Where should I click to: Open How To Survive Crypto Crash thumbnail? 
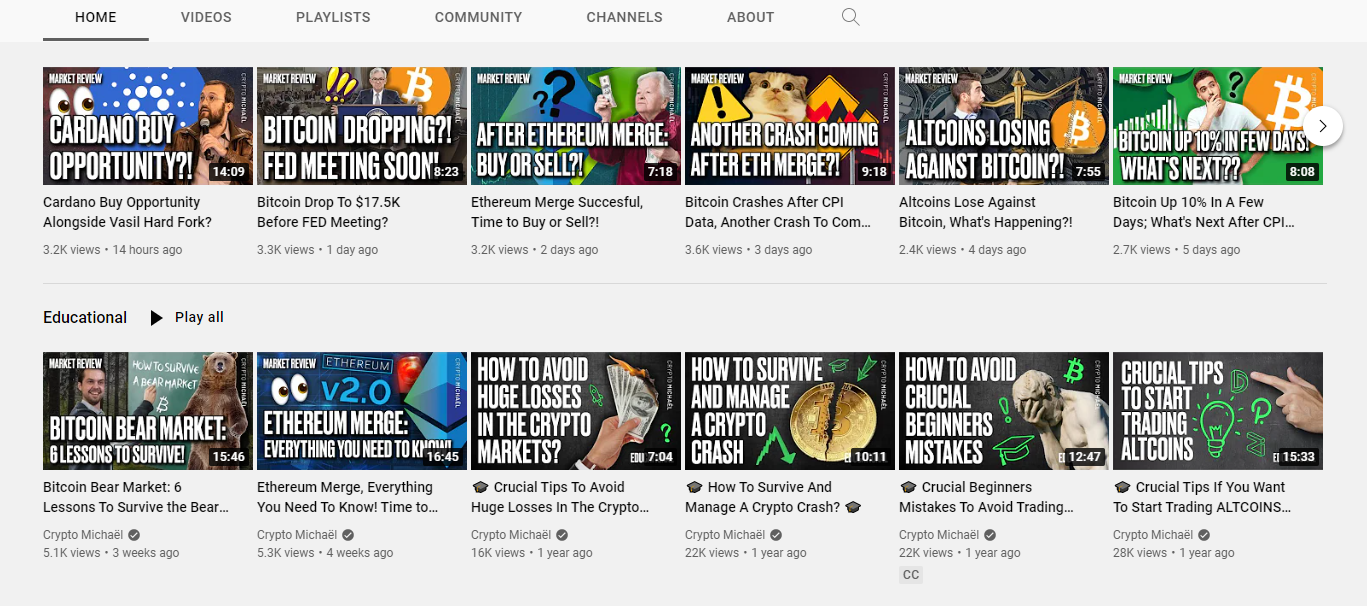pos(790,411)
